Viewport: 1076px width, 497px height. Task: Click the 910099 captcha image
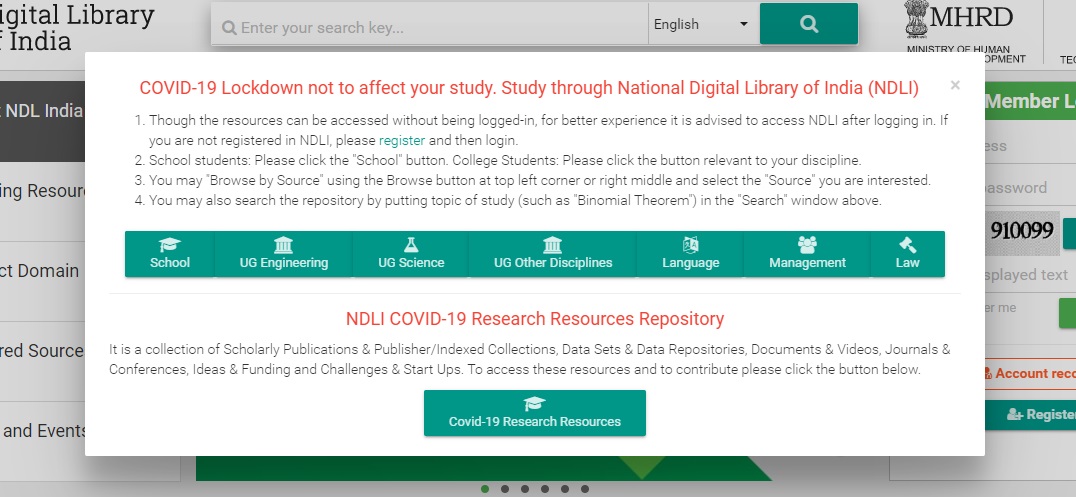(x=1022, y=231)
